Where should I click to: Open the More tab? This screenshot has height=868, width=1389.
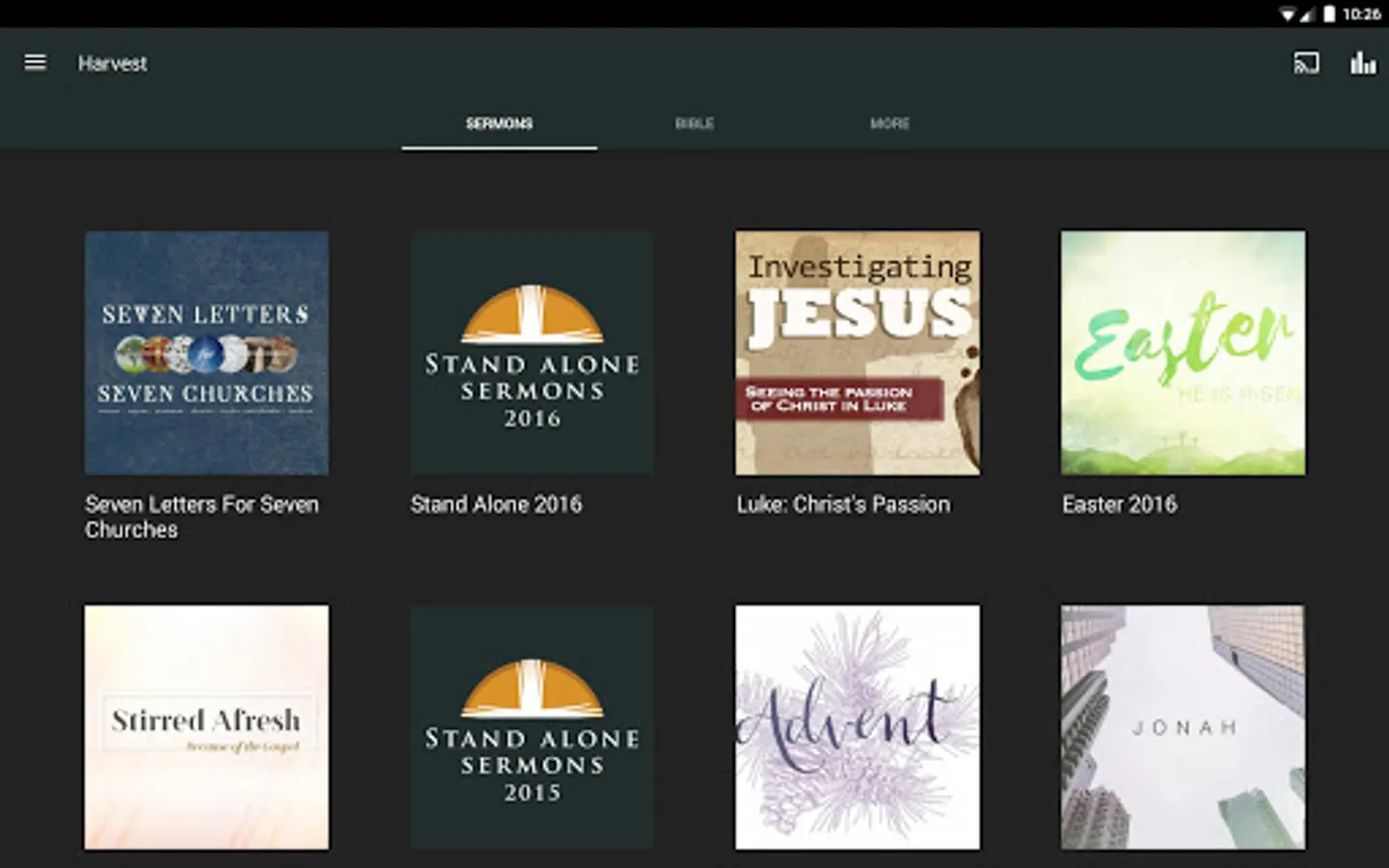889,124
